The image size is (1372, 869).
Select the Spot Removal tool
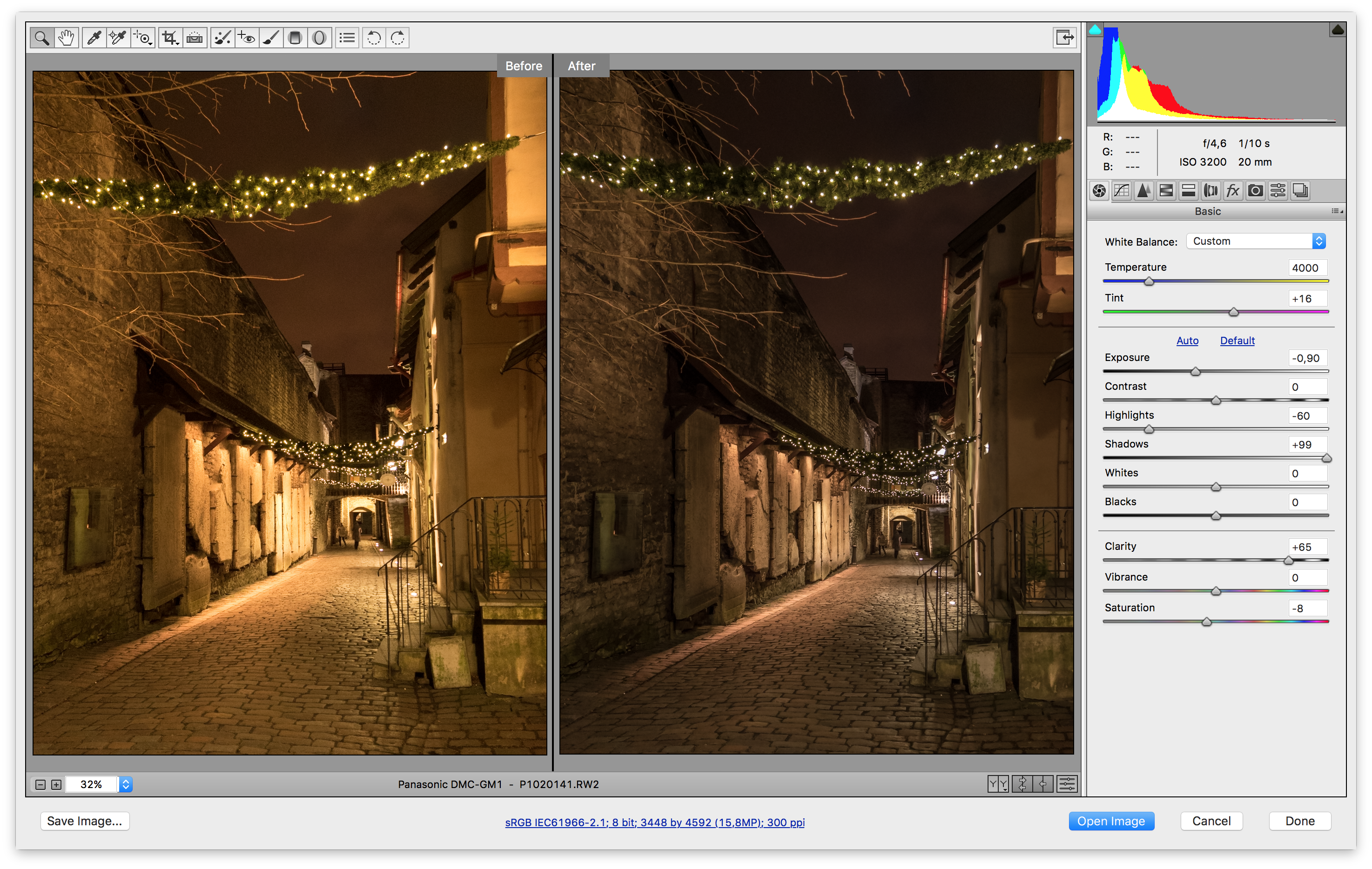pos(222,38)
